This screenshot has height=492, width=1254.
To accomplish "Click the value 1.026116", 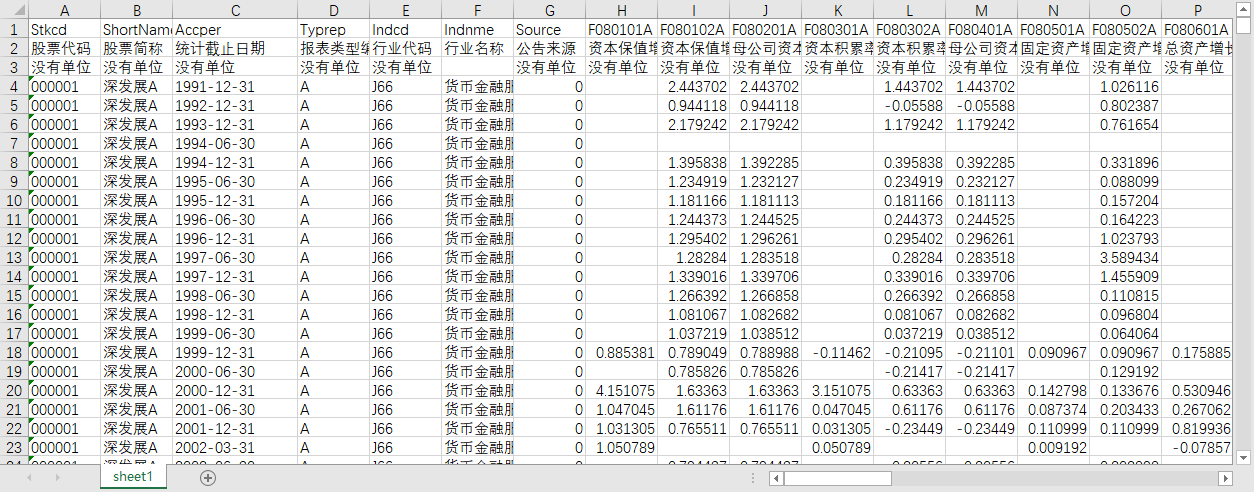I will (x=1126, y=87).
